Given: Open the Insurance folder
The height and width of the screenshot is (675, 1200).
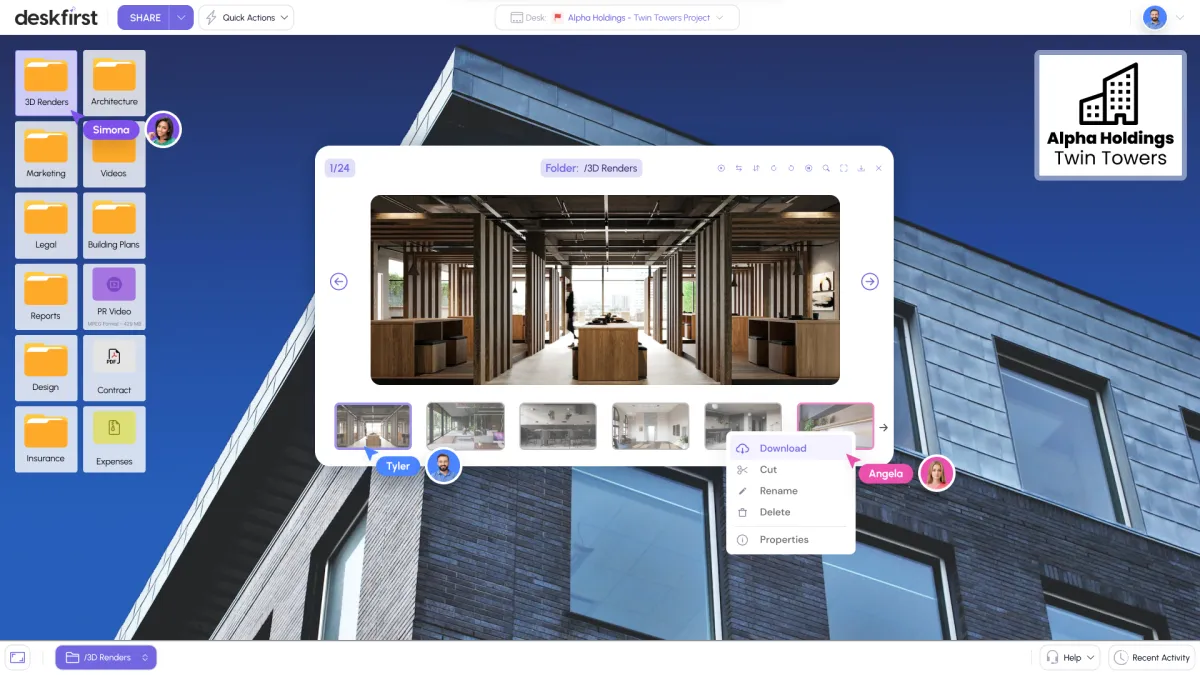Looking at the screenshot, I should (46, 439).
